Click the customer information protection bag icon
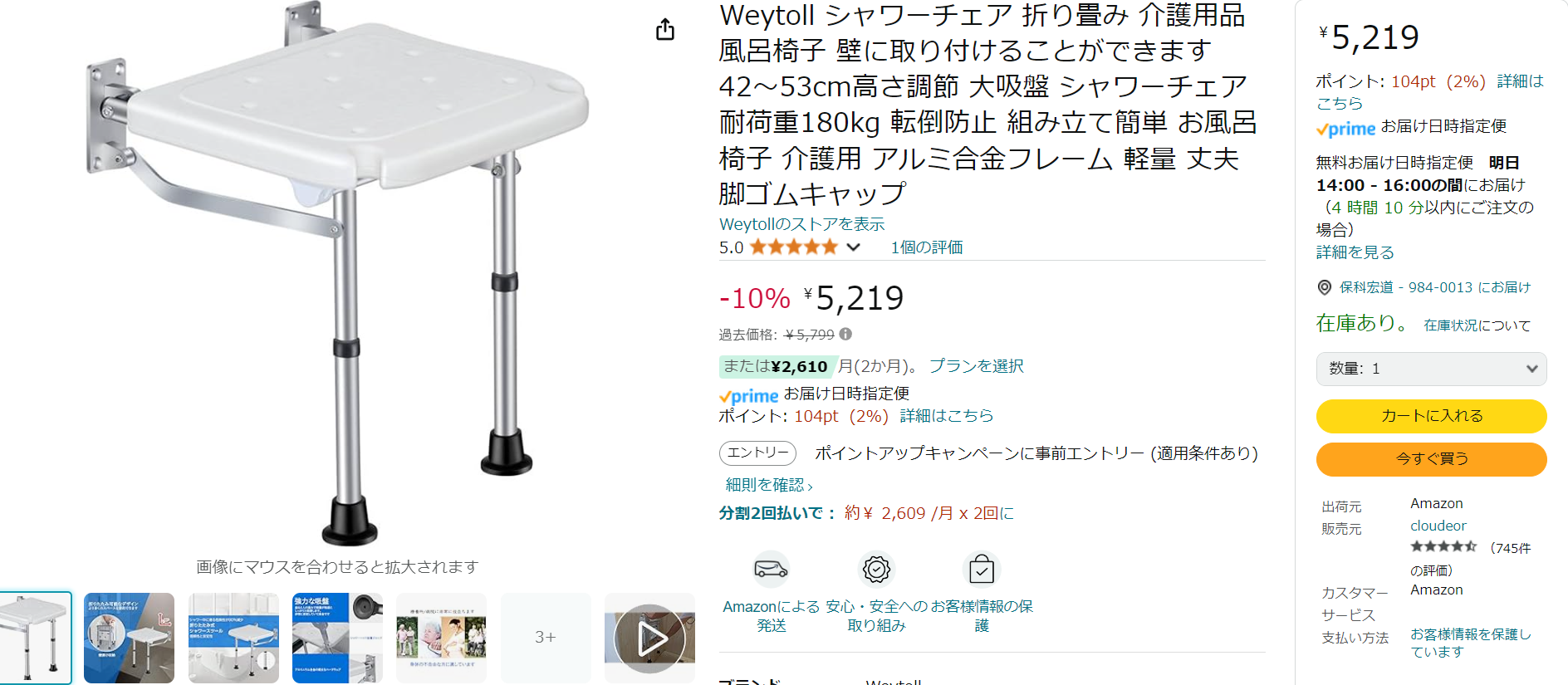 982,569
